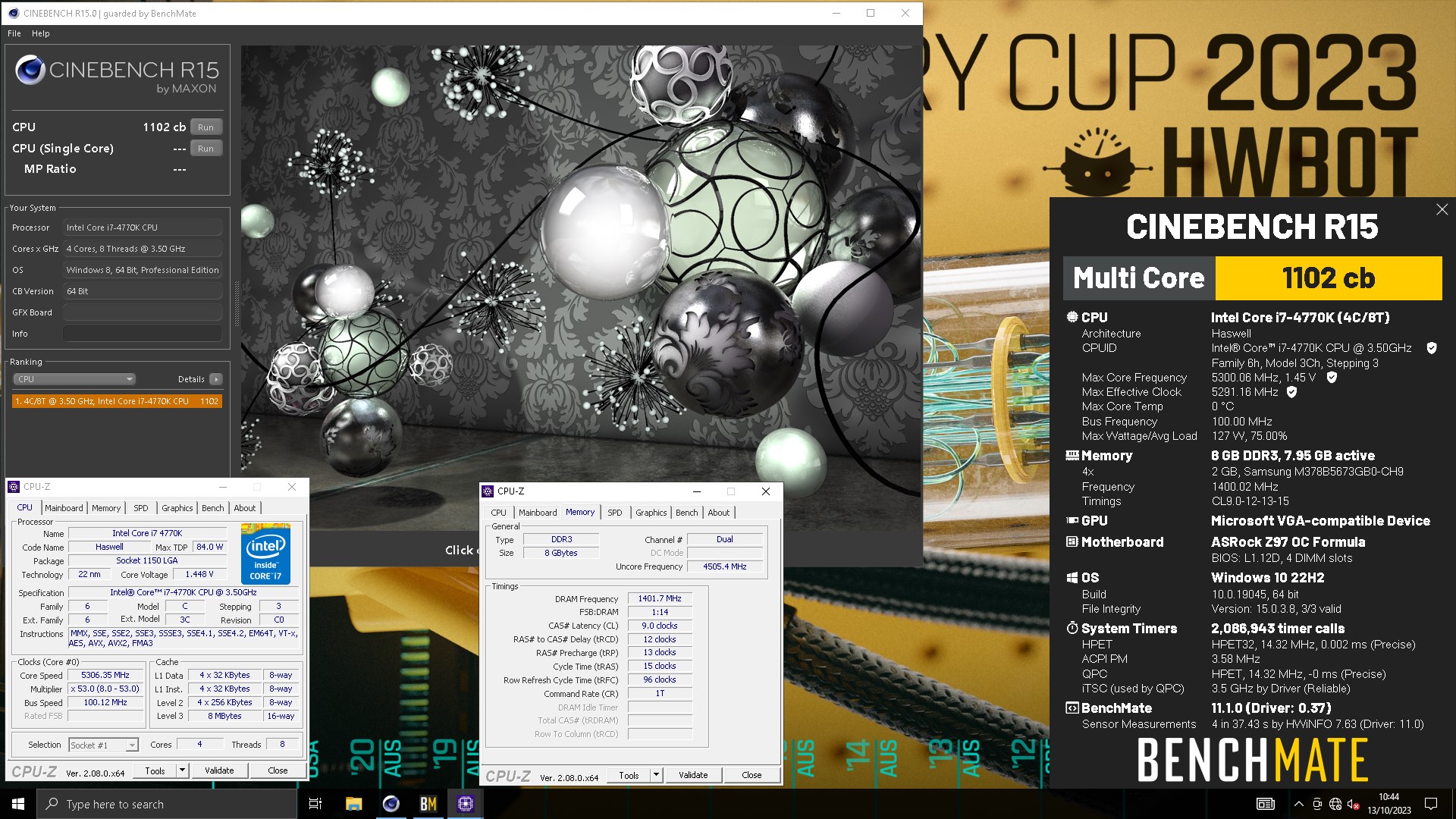
Task: Show hidden system tray icons
Action: pyautogui.click(x=1298, y=804)
